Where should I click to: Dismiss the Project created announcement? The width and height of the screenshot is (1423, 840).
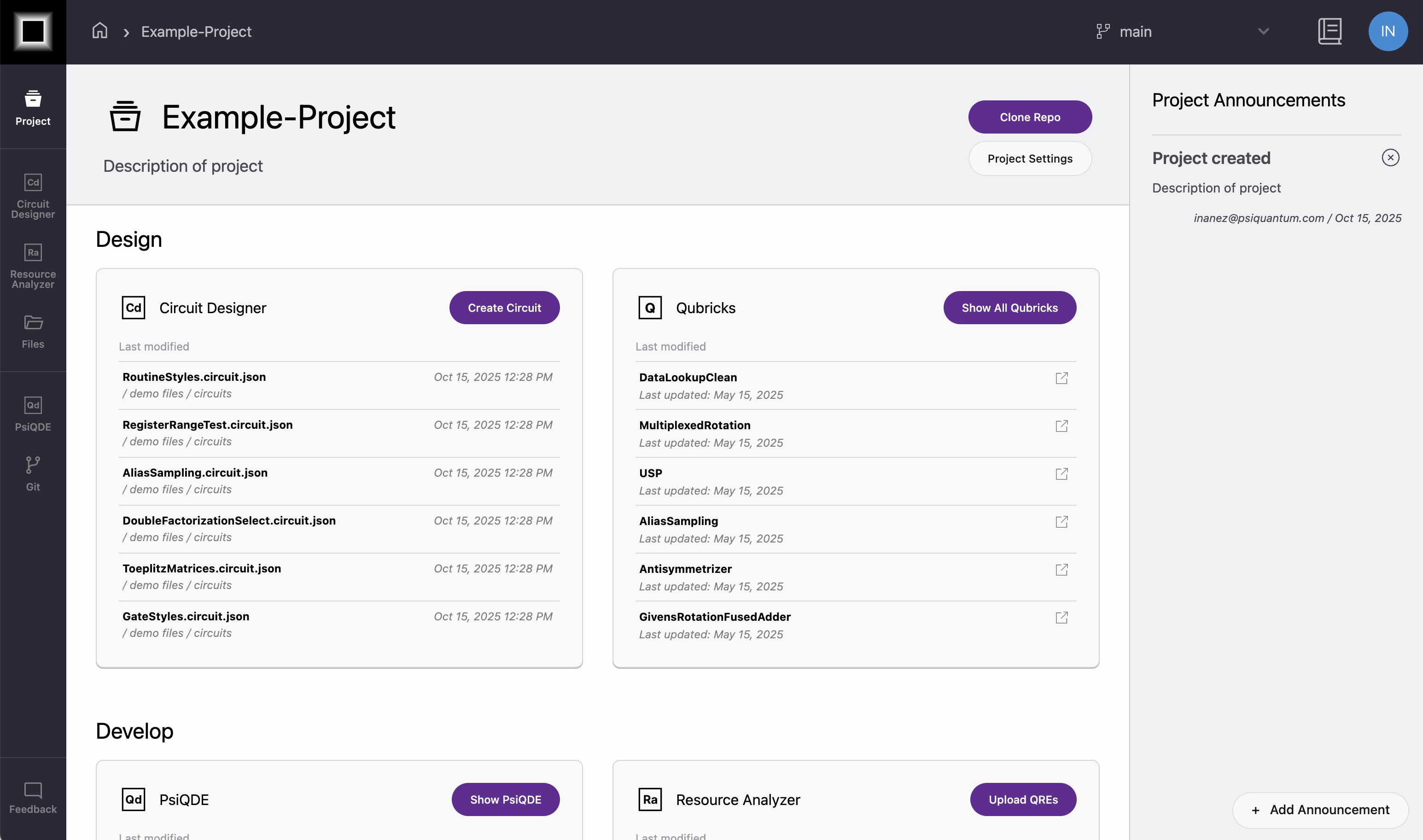point(1390,157)
